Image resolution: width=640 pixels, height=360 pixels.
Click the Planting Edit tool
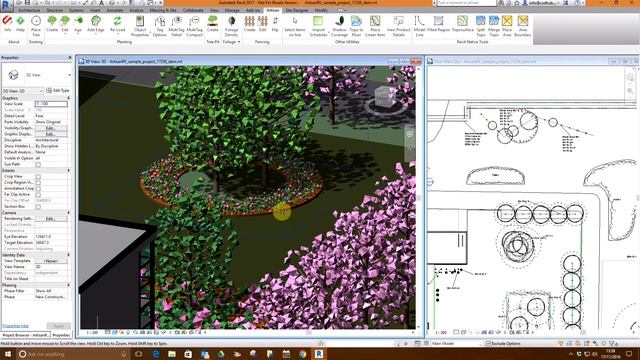pos(65,24)
